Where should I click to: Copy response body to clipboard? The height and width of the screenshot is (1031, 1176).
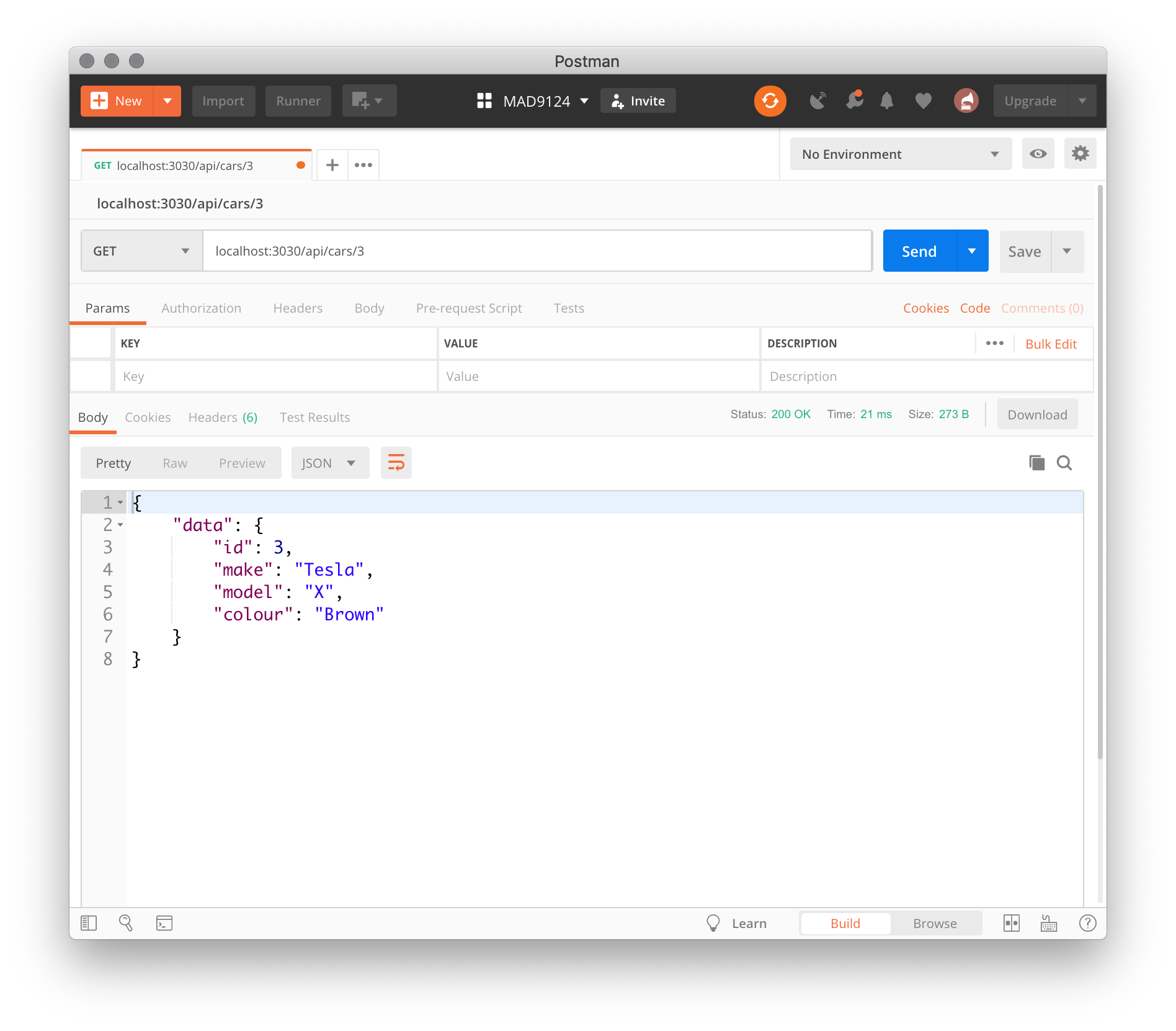pos(1036,463)
